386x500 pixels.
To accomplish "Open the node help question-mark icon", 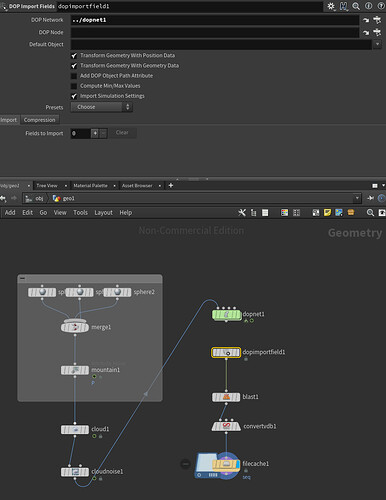I will tap(381, 6).
